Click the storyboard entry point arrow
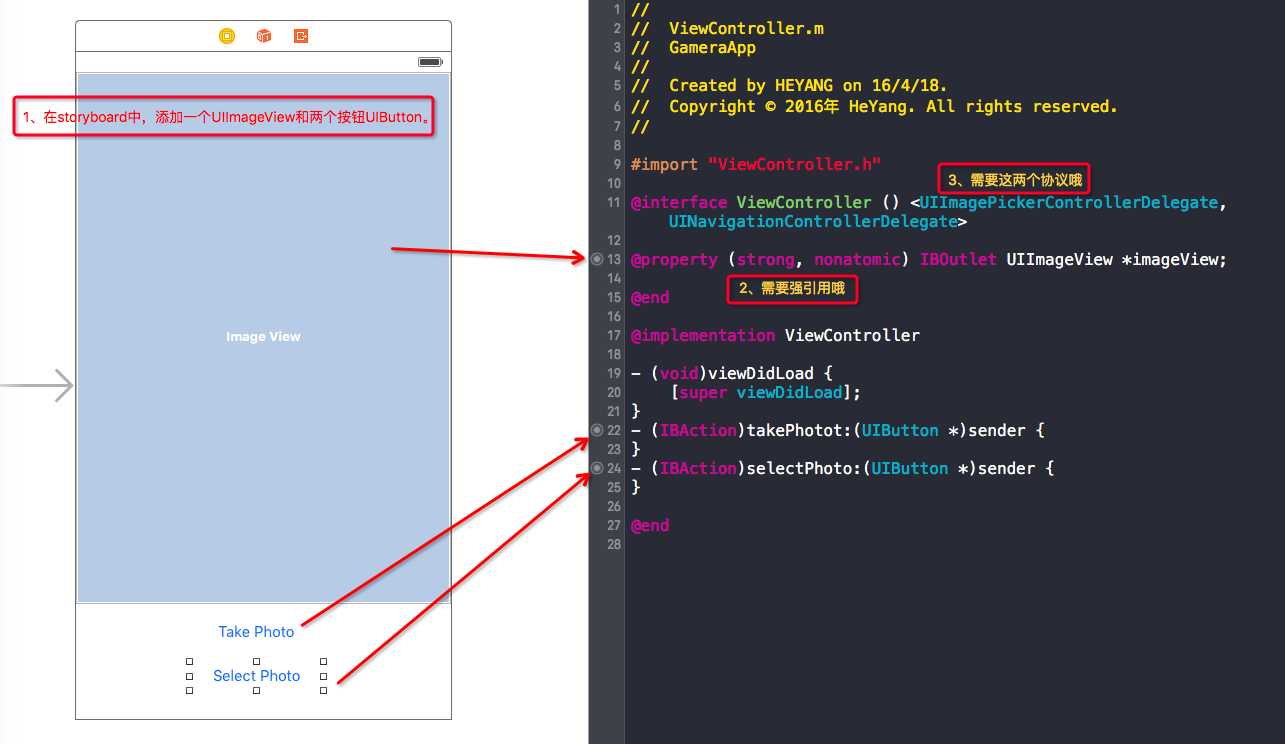This screenshot has width=1285, height=744. tap(37, 385)
